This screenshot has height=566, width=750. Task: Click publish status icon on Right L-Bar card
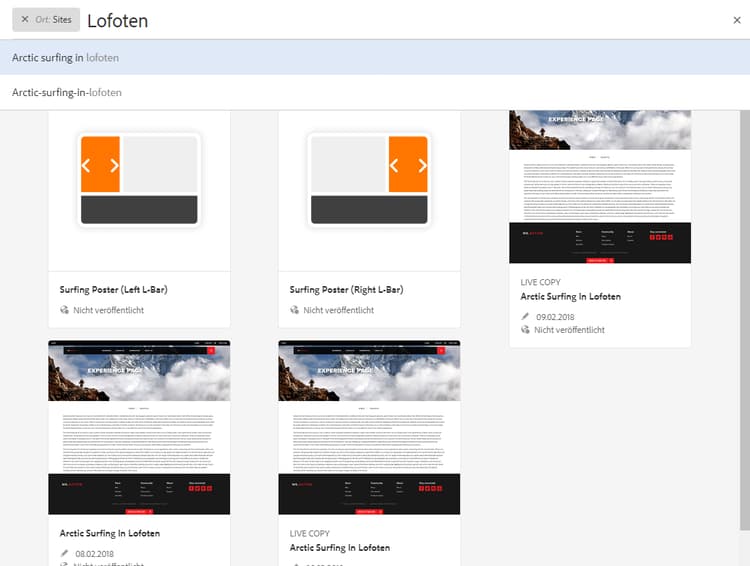click(295, 310)
